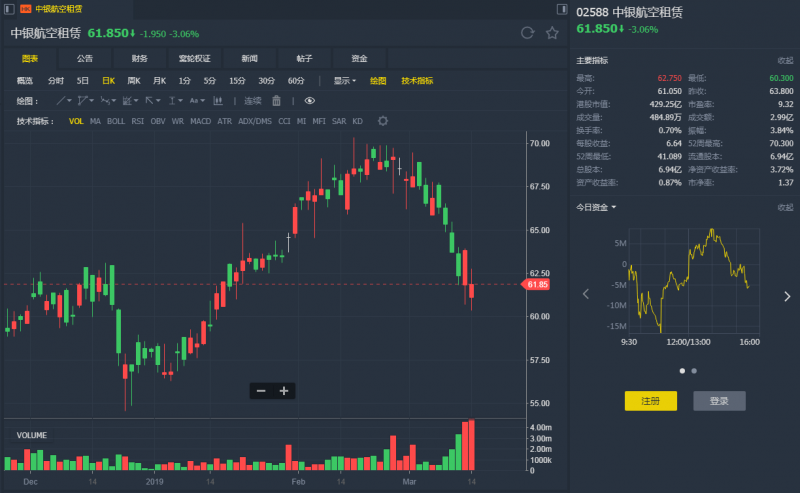Zoom out chart with minus button
The image size is (800, 493).
pyautogui.click(x=261, y=391)
